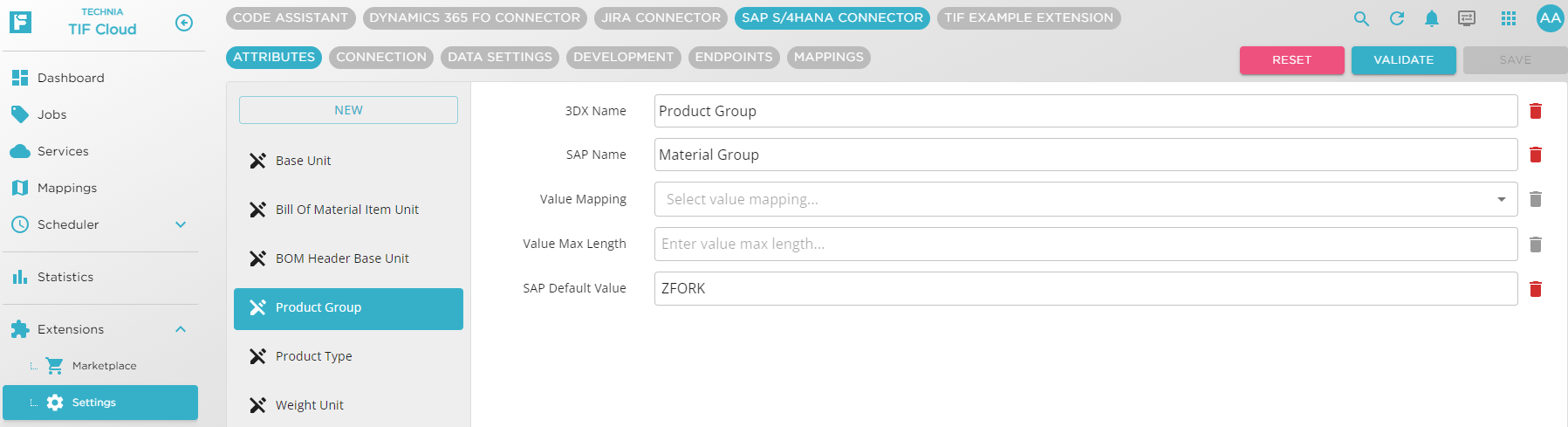This screenshot has height=427, width=1568.
Task: Delete the SAP Default Value field
Action: point(1535,289)
